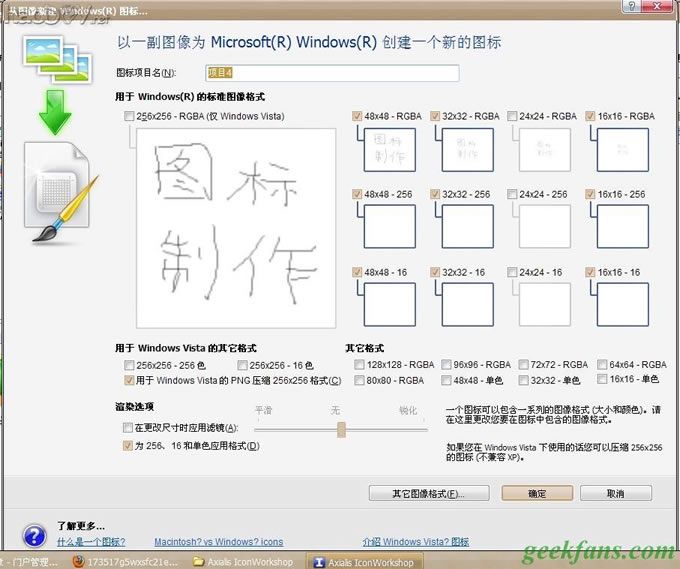Enable the 128x128 - RGBA checkbox

tap(360, 365)
